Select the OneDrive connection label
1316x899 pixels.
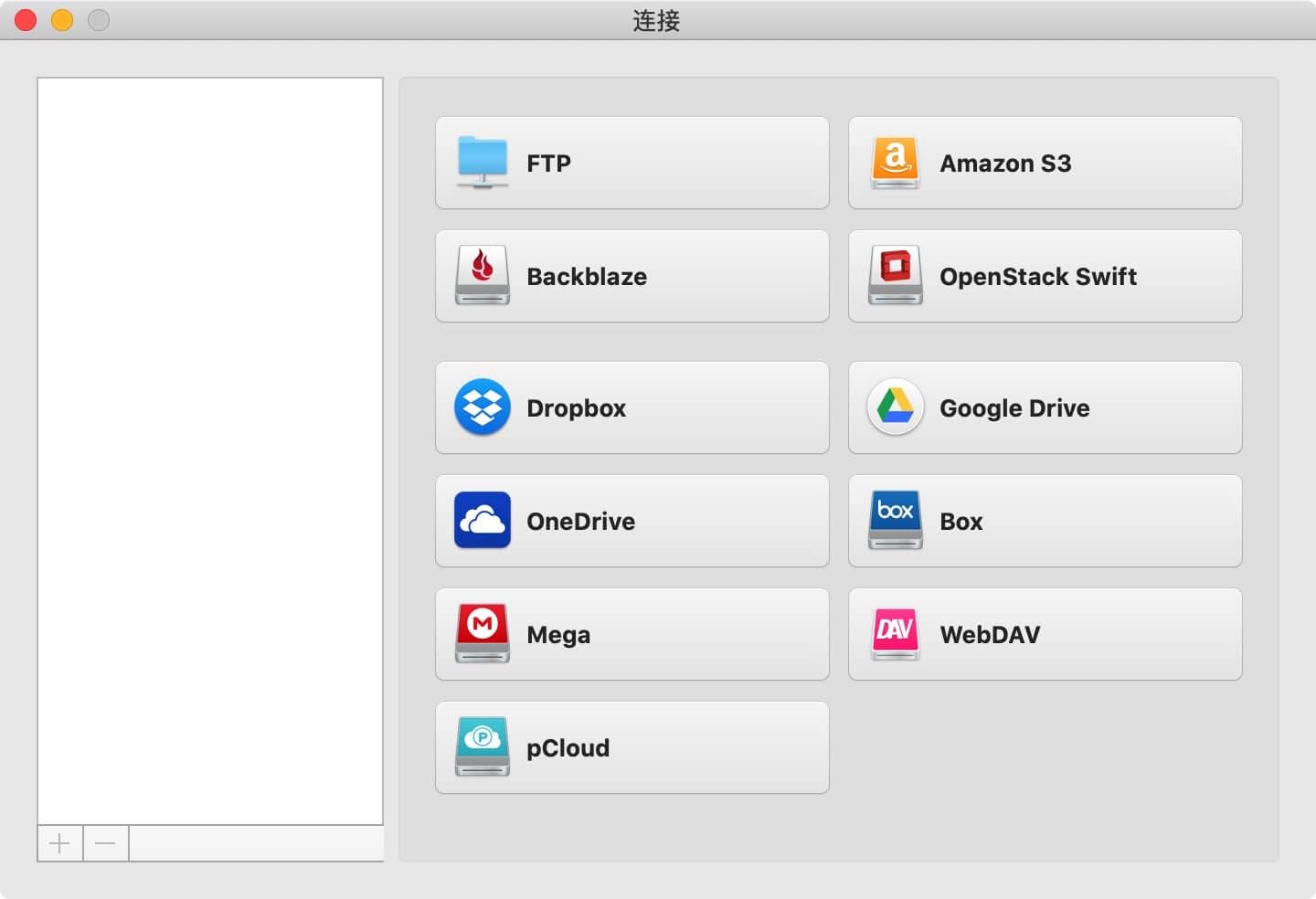point(581,522)
